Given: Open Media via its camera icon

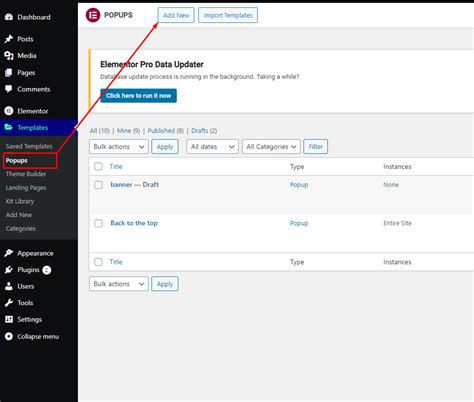Looking at the screenshot, I should point(9,56).
